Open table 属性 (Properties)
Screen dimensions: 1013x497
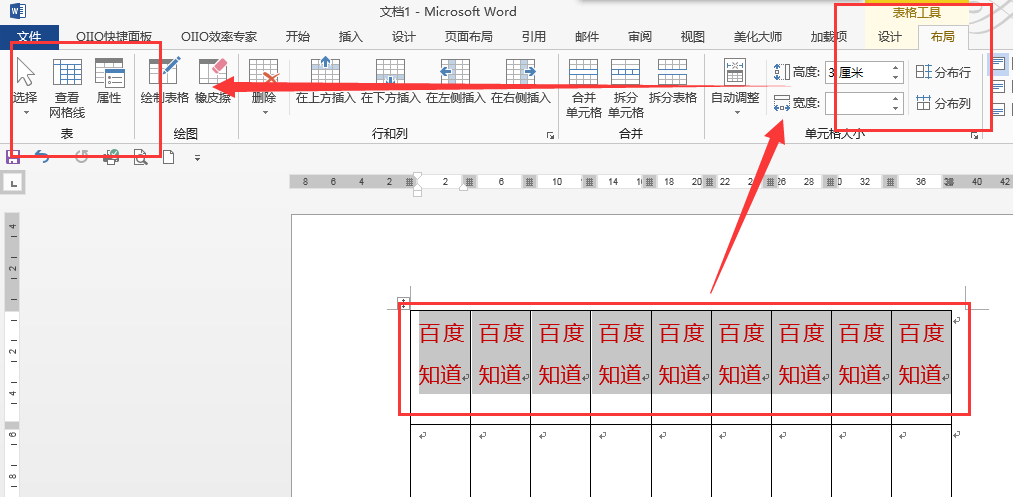point(109,81)
